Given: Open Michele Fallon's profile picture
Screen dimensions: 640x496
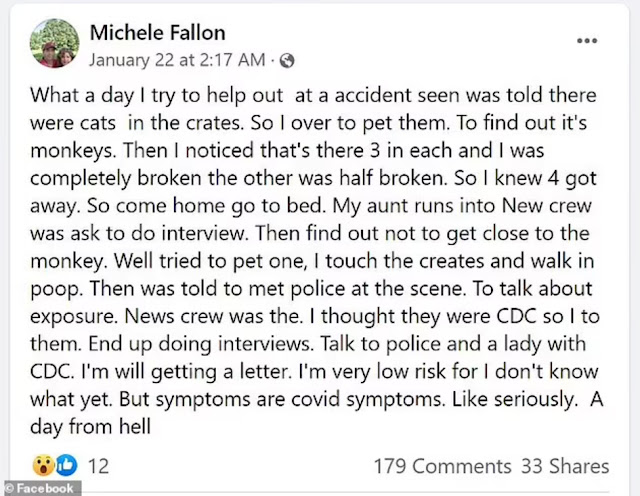Looking at the screenshot, I should [x=54, y=43].
